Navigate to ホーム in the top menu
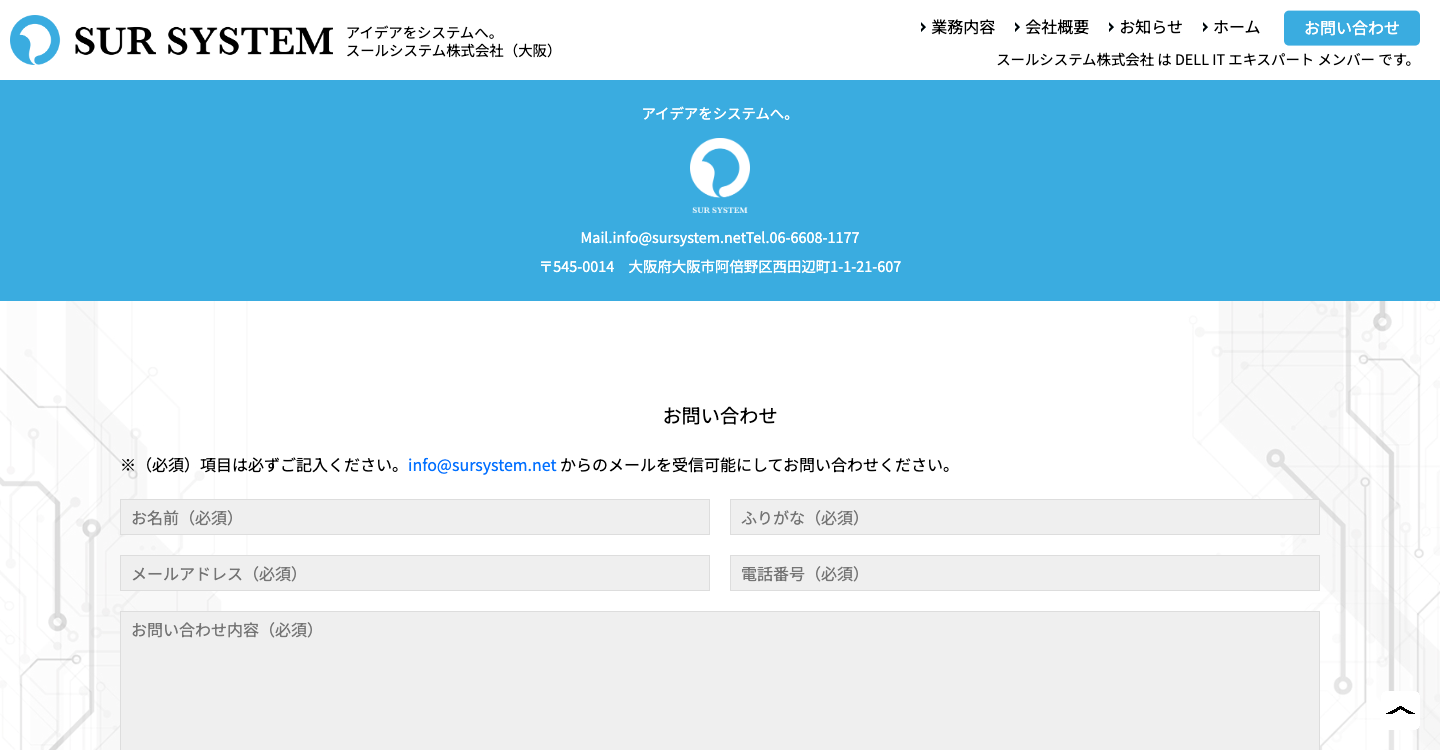Viewport: 1440px width, 750px height. [x=1237, y=27]
